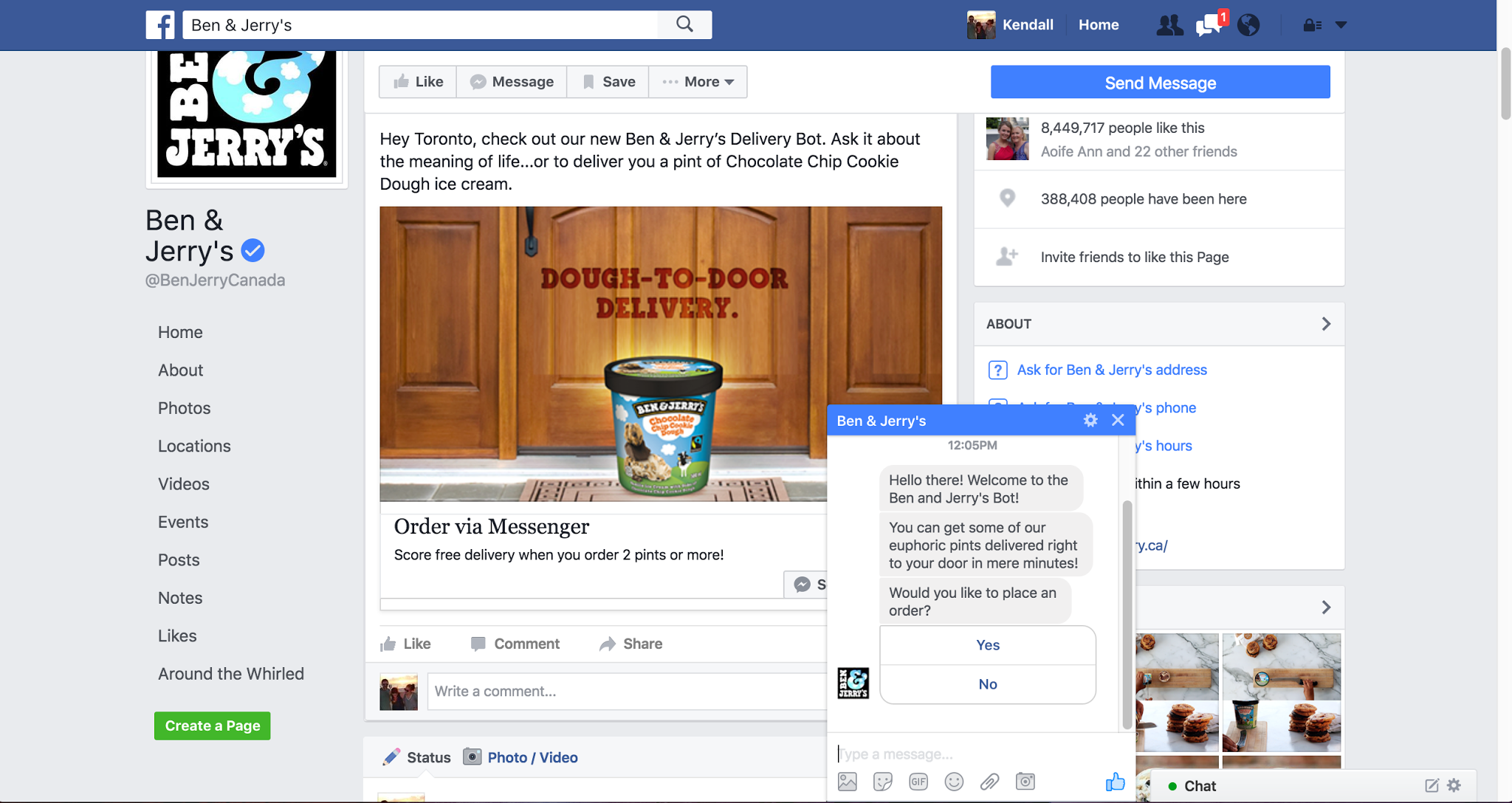Viewport: 1512px width, 803px height.
Task: Open the messages notification icon
Action: pyautogui.click(x=1208, y=25)
